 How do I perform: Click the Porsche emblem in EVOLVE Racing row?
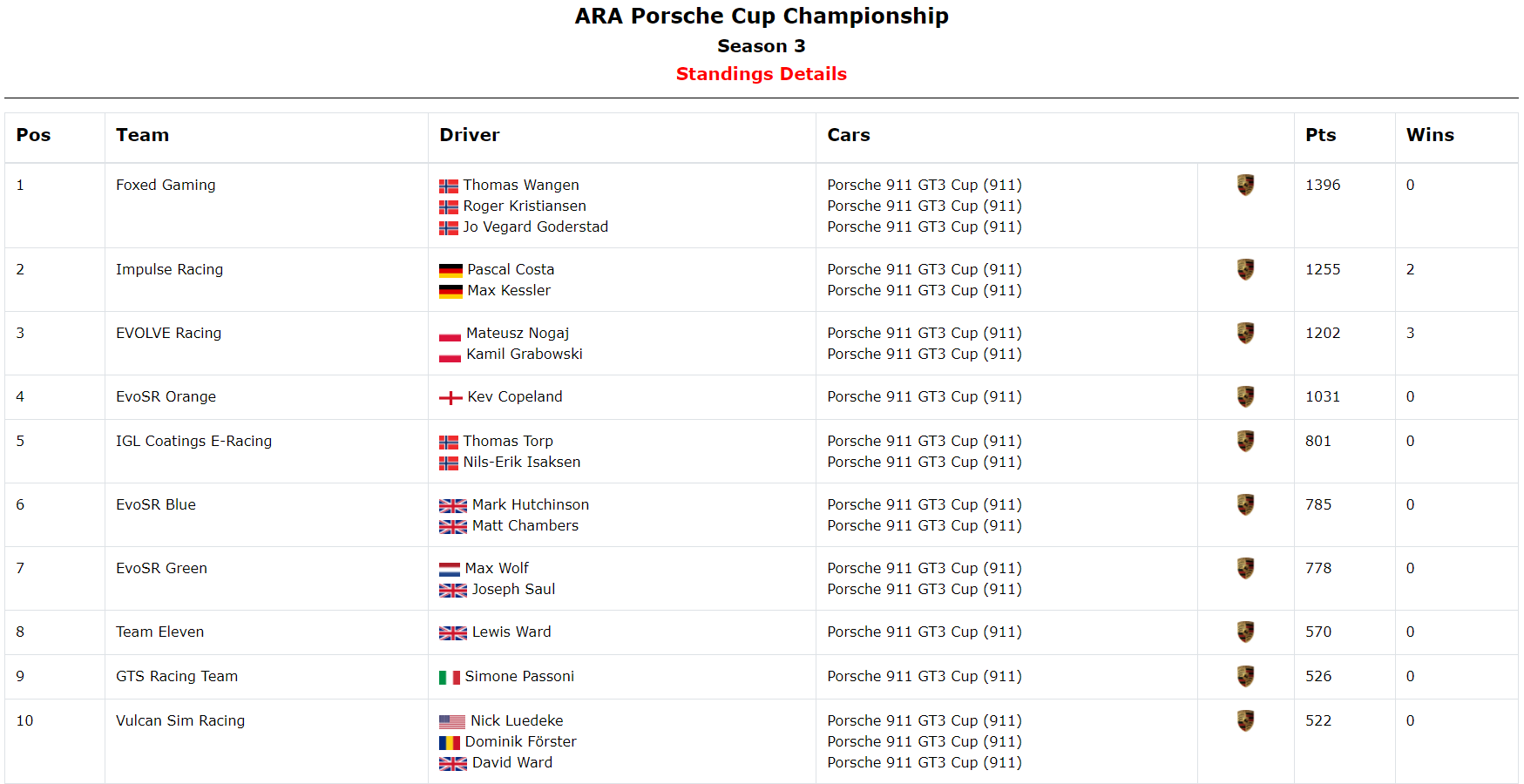pyautogui.click(x=1245, y=333)
